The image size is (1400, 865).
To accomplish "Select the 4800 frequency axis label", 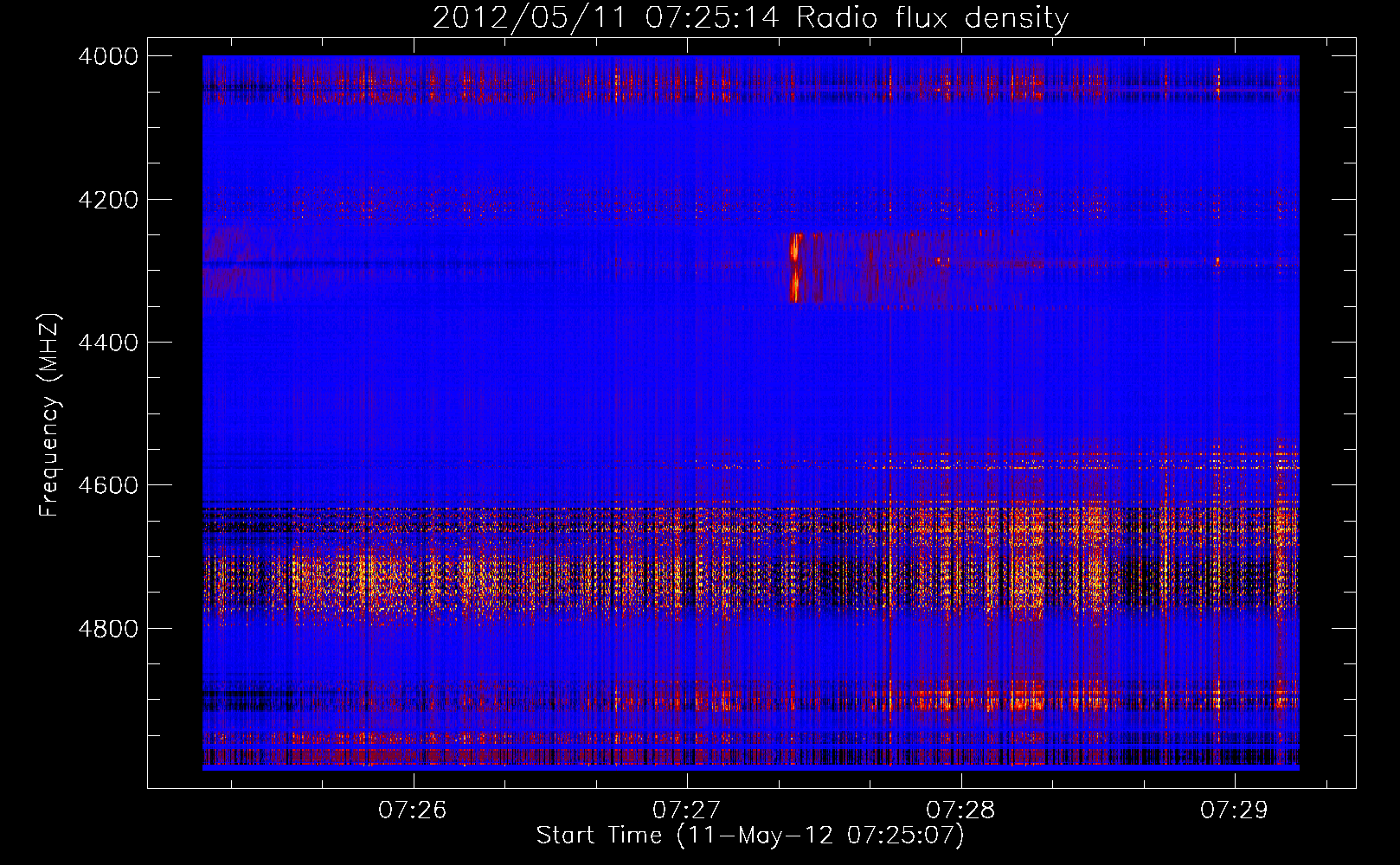I will (x=108, y=629).
